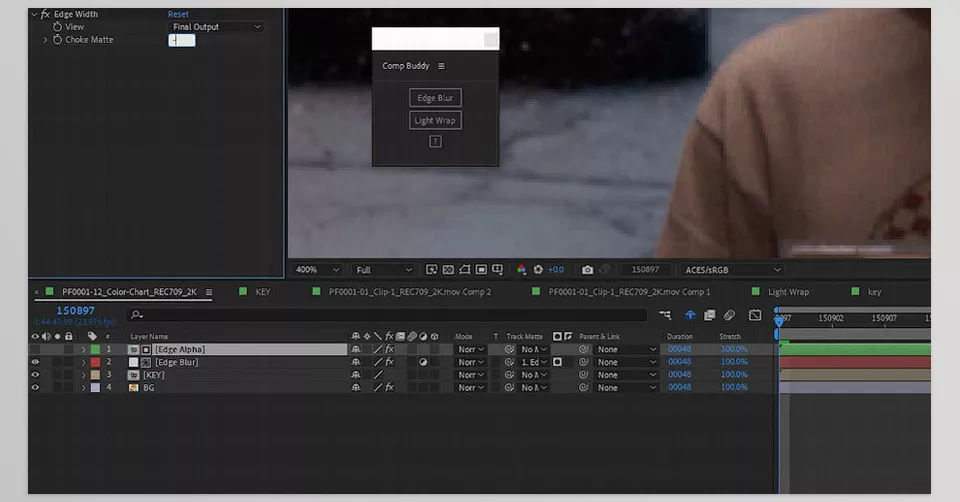
Task: Toggle transparency grid in viewer
Action: tap(448, 270)
